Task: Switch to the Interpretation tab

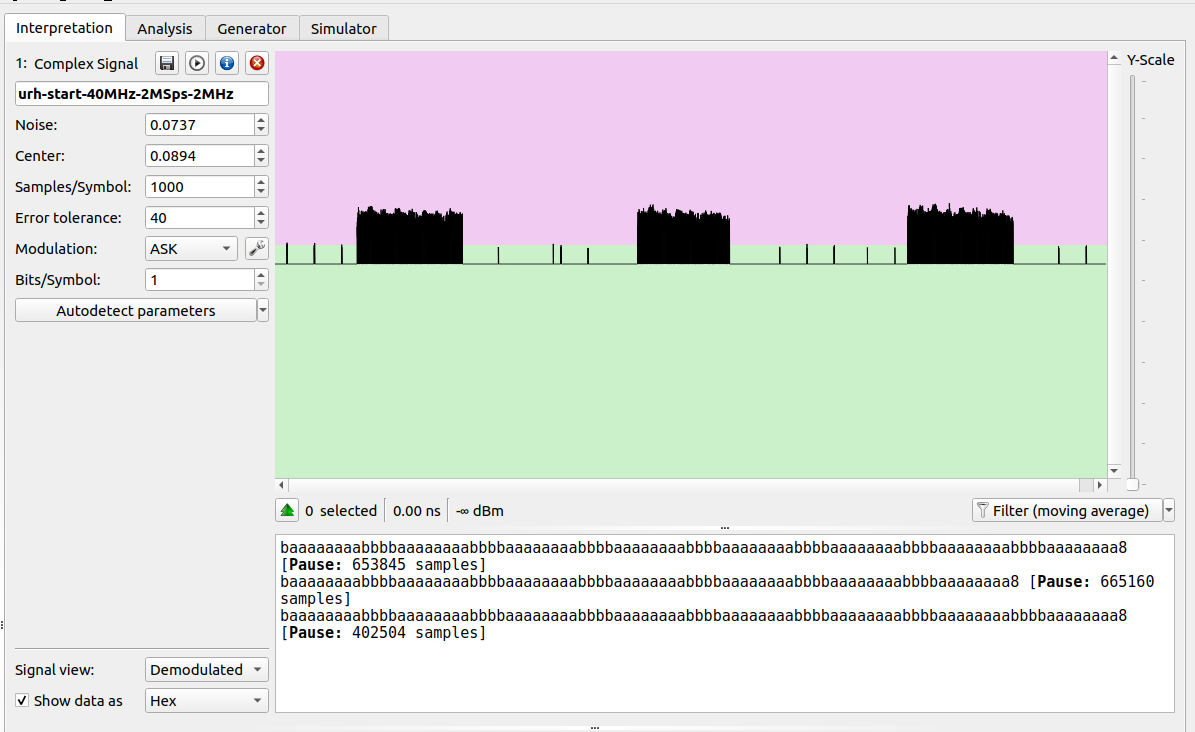Action: coord(64,28)
